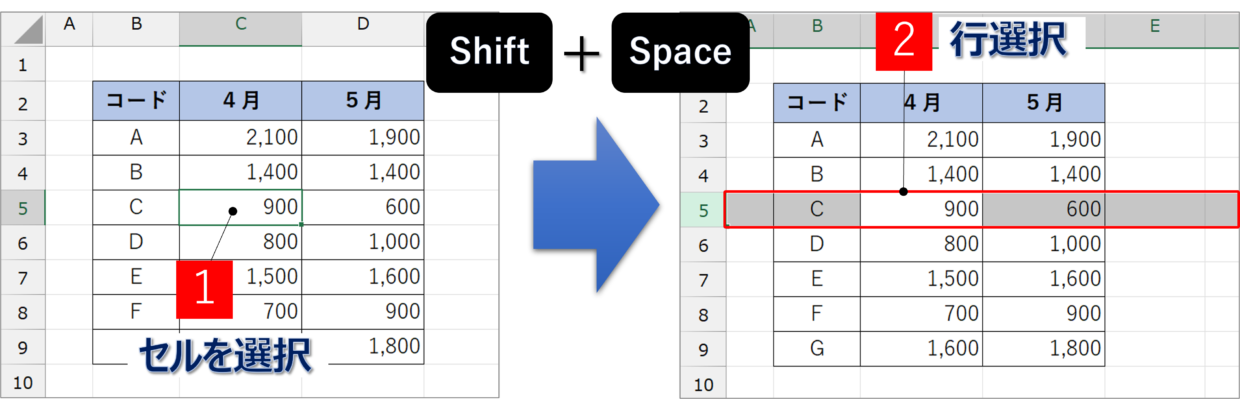Click the select-all corner of left sheet
Image resolution: width=1240 pixels, height=399 pixels.
(x=23, y=30)
